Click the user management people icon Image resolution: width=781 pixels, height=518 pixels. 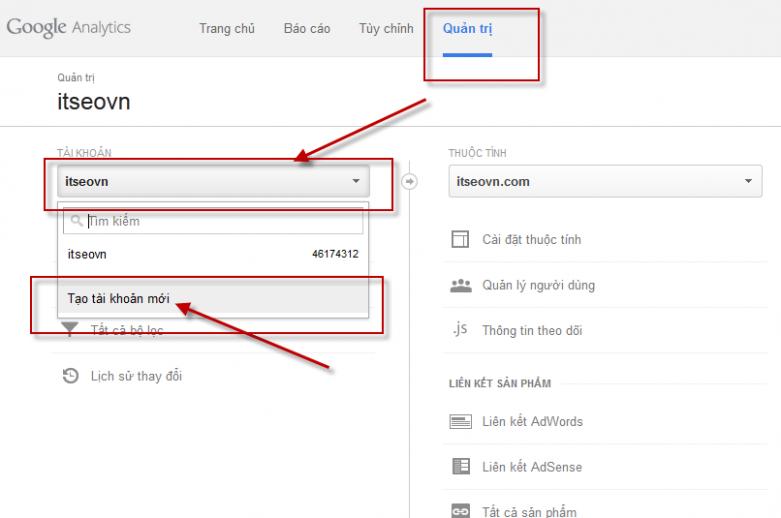[461, 285]
